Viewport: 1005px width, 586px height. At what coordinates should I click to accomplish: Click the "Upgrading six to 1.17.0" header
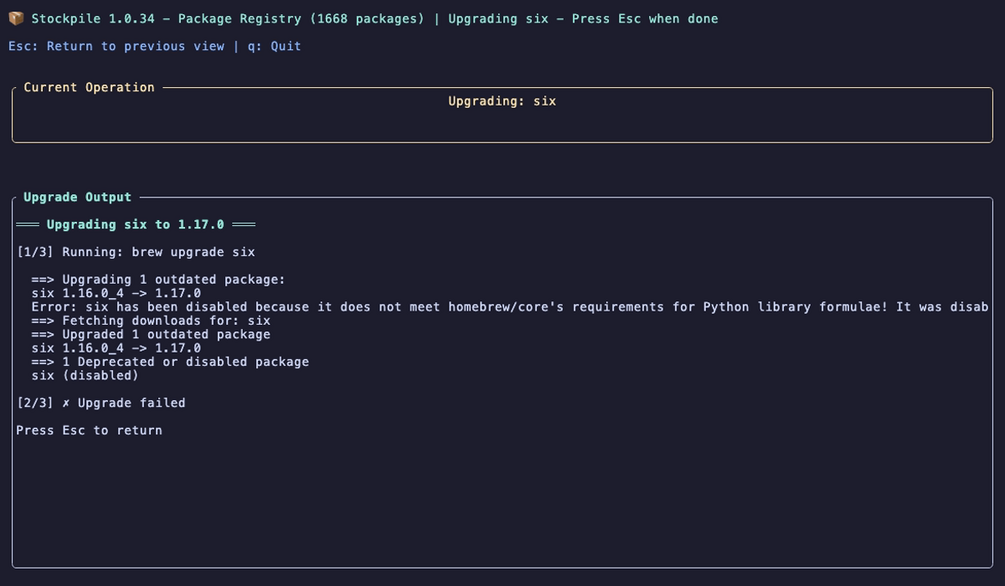point(135,224)
